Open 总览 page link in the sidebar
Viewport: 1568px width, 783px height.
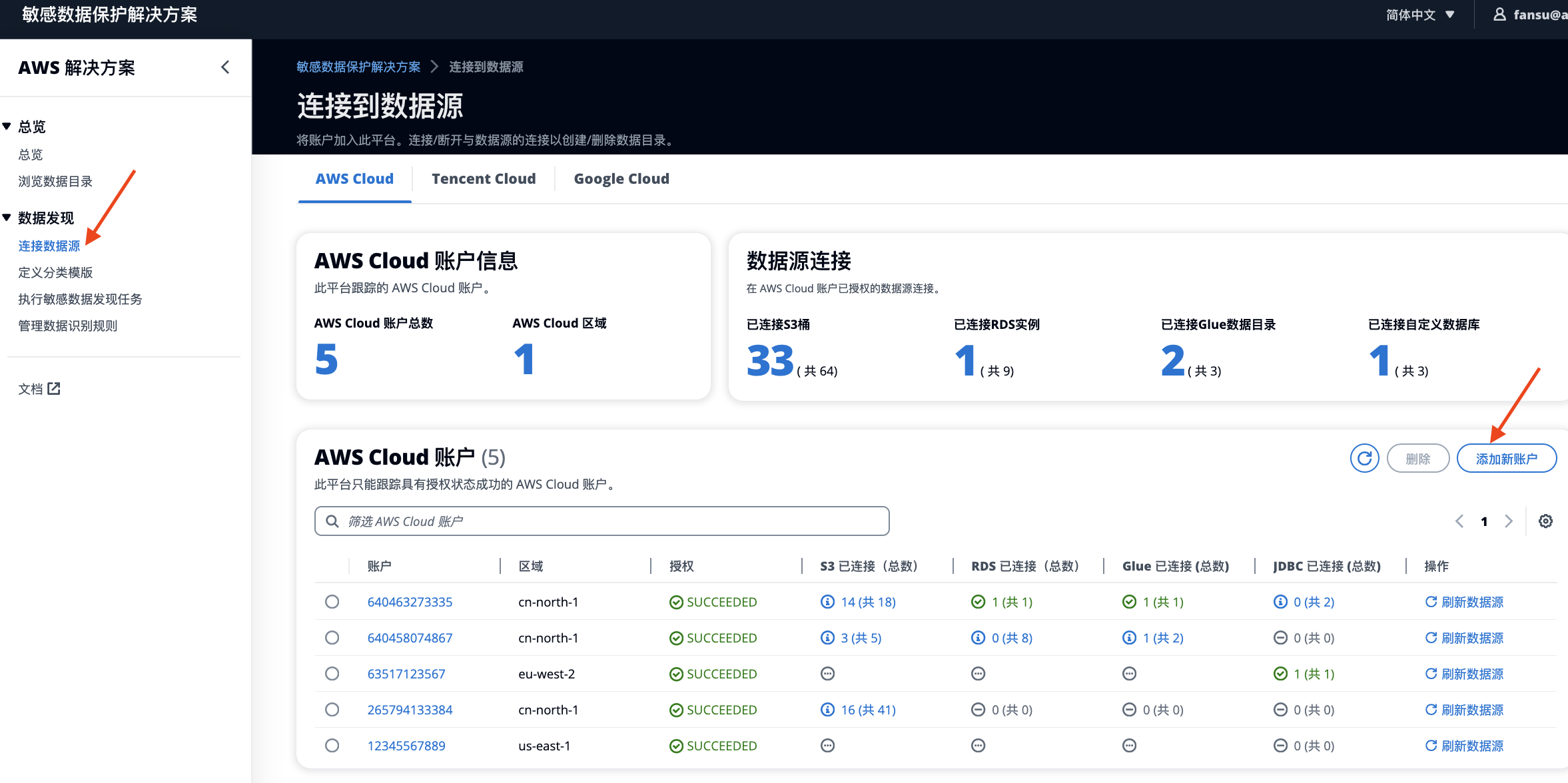tap(31, 154)
